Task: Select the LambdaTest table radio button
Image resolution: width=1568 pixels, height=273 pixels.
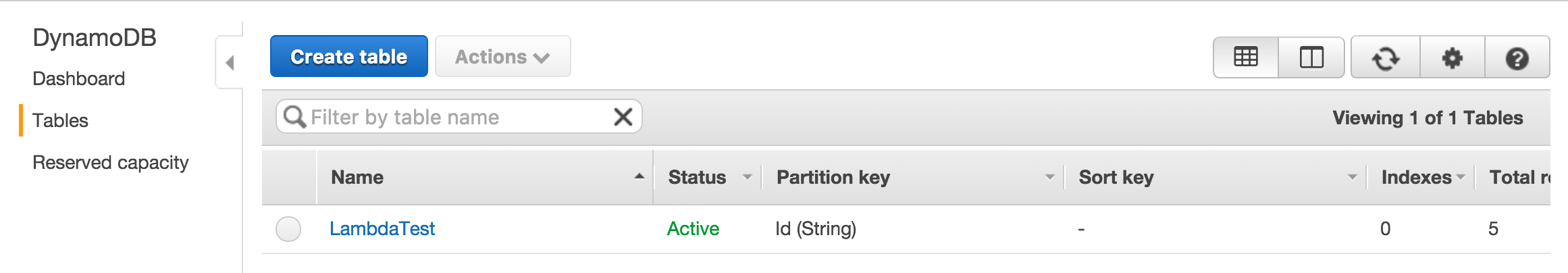Action: (x=288, y=229)
